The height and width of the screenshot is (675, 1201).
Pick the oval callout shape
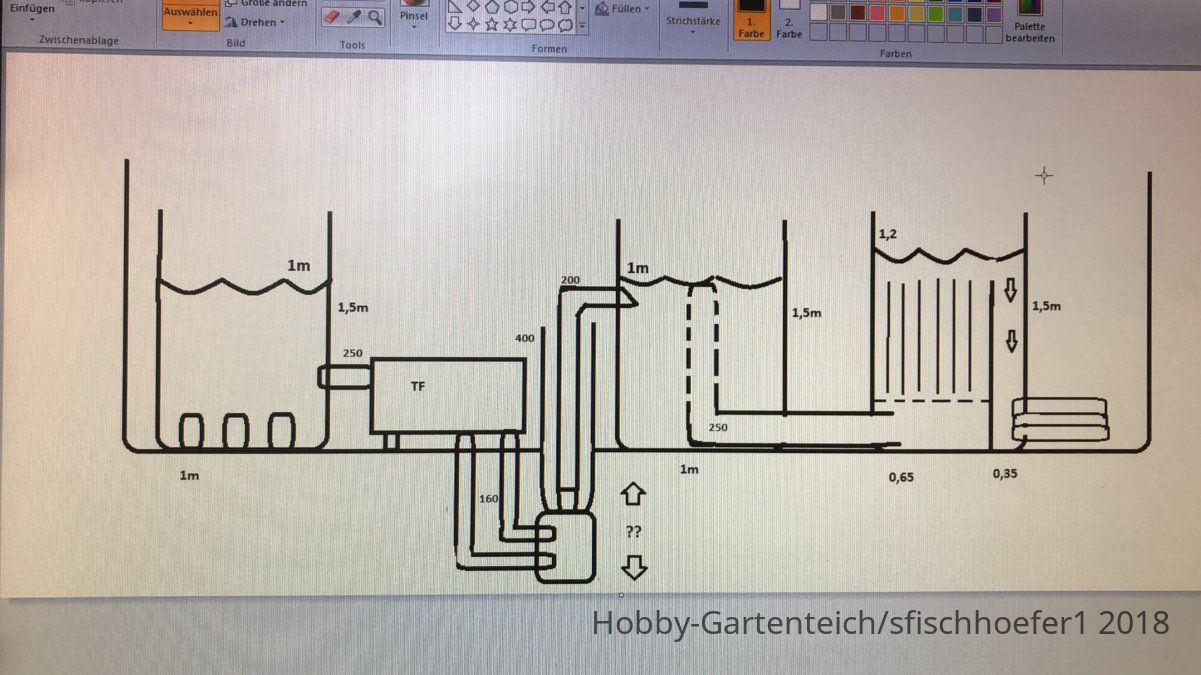click(x=546, y=24)
